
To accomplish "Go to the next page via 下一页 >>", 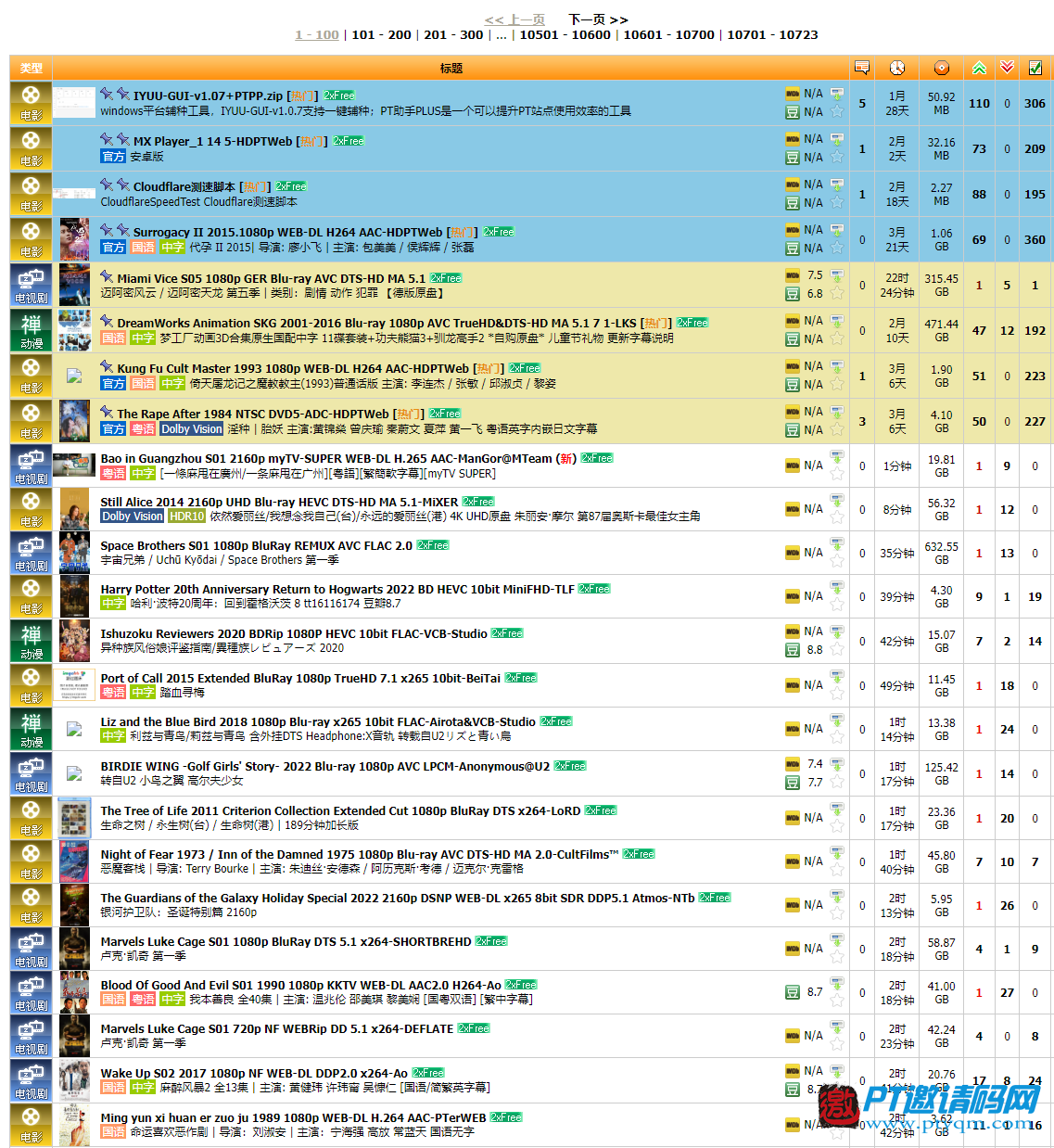I will pyautogui.click(x=598, y=19).
